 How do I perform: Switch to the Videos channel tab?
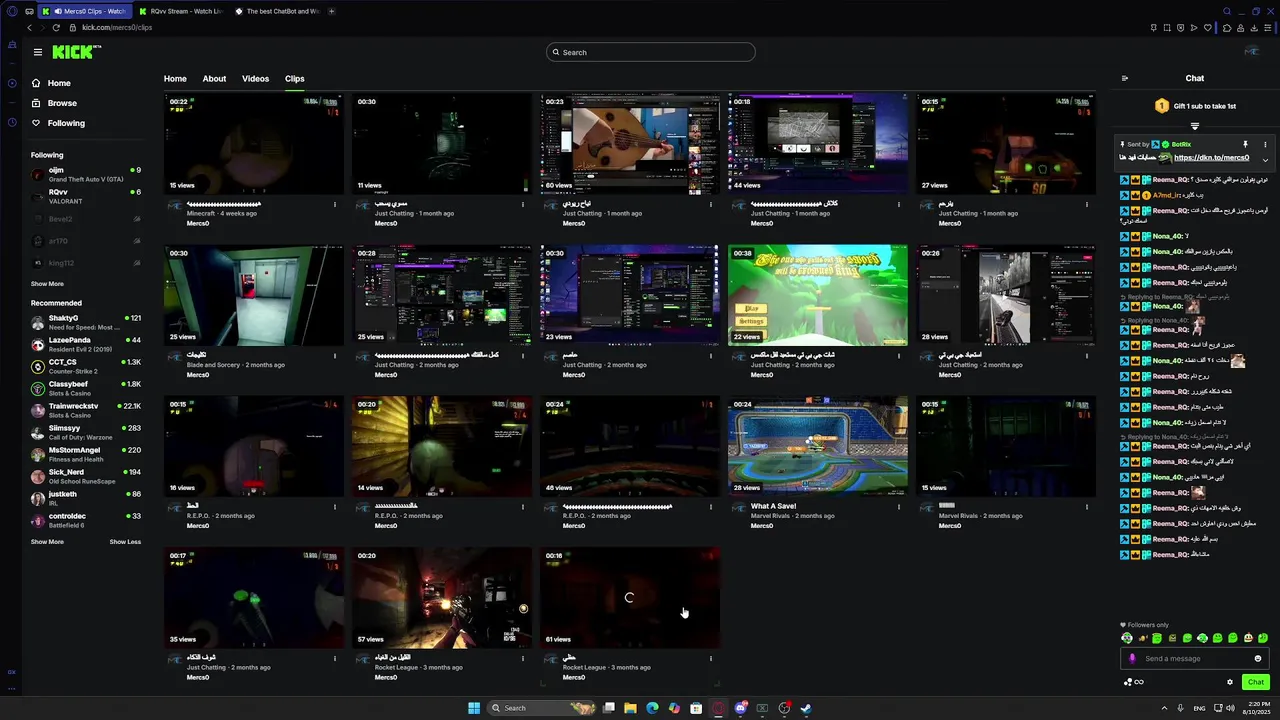click(x=255, y=78)
